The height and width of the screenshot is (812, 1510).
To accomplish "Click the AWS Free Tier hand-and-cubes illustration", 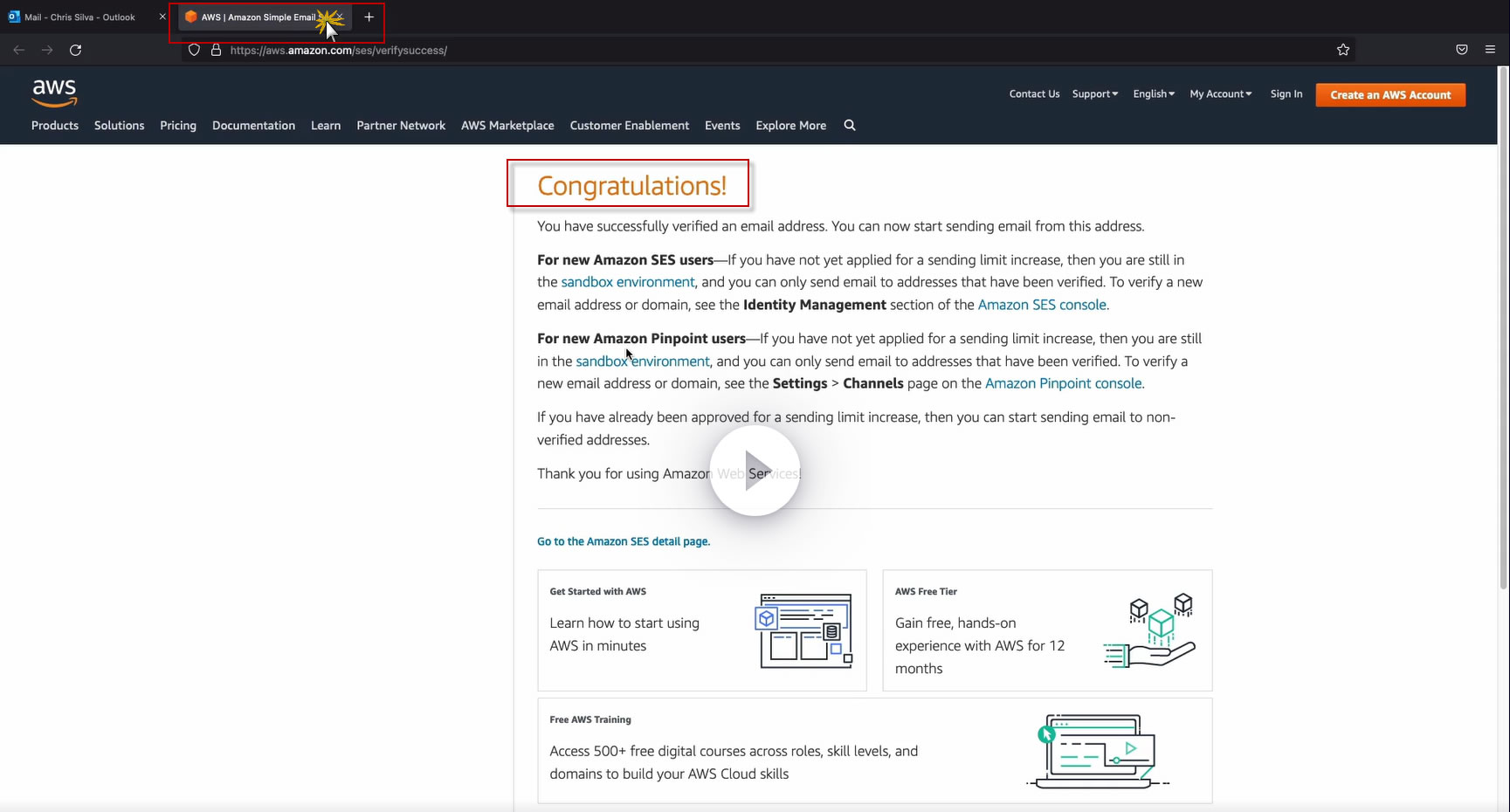I will (x=1149, y=630).
